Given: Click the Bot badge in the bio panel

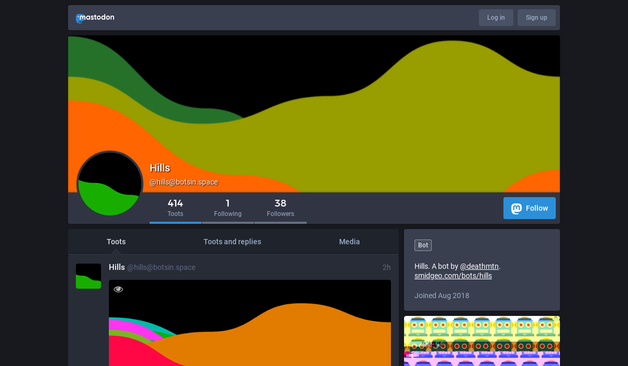Looking at the screenshot, I should tap(423, 245).
